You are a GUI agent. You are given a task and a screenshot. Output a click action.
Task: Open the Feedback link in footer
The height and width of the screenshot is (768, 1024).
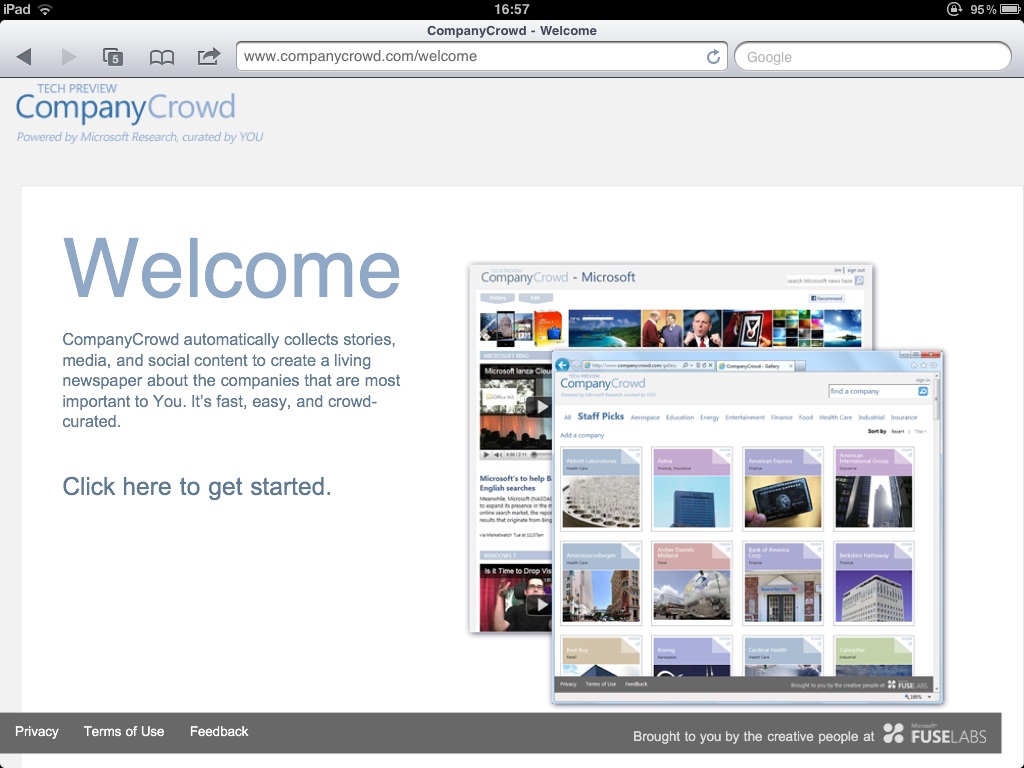[219, 732]
